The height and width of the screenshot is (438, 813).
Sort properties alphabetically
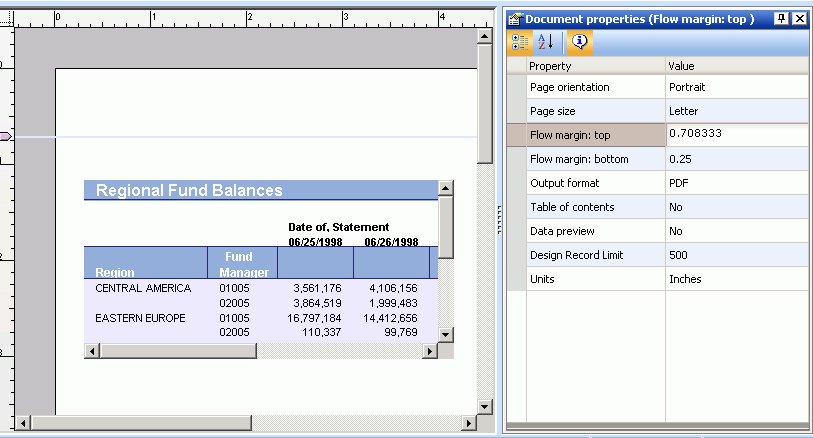[546, 41]
